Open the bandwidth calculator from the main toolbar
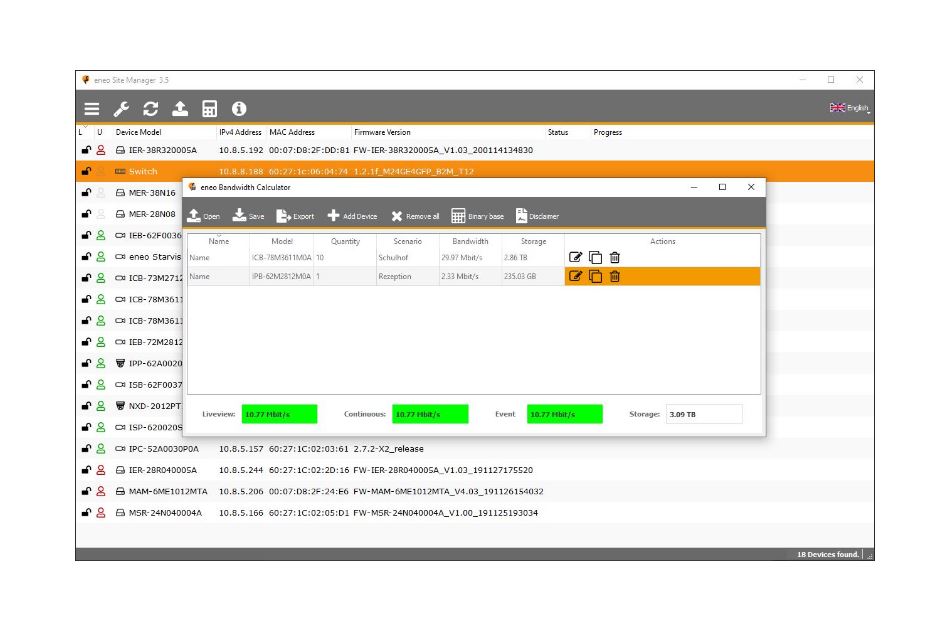950x630 pixels. pos(210,109)
